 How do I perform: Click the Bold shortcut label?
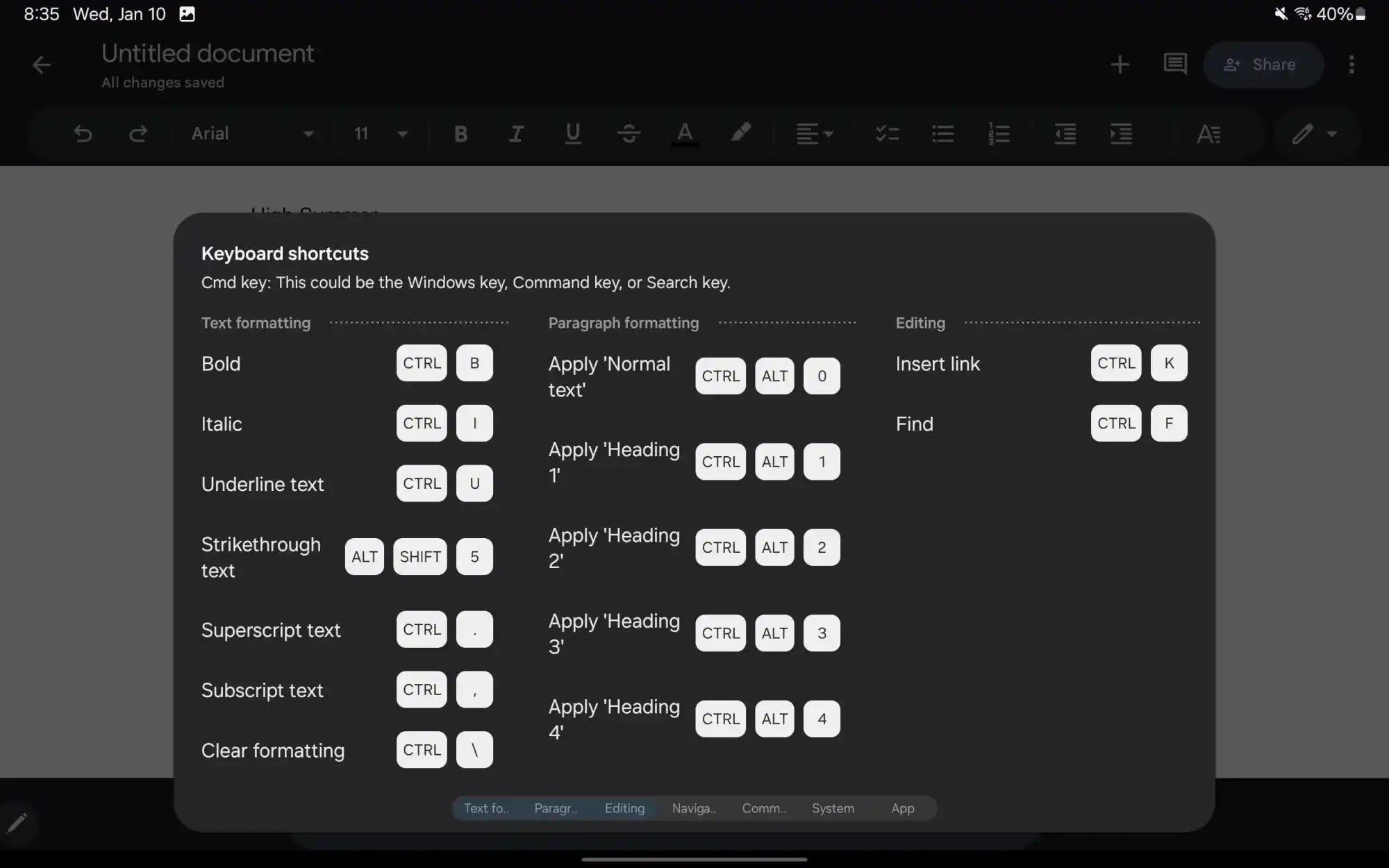click(x=221, y=364)
